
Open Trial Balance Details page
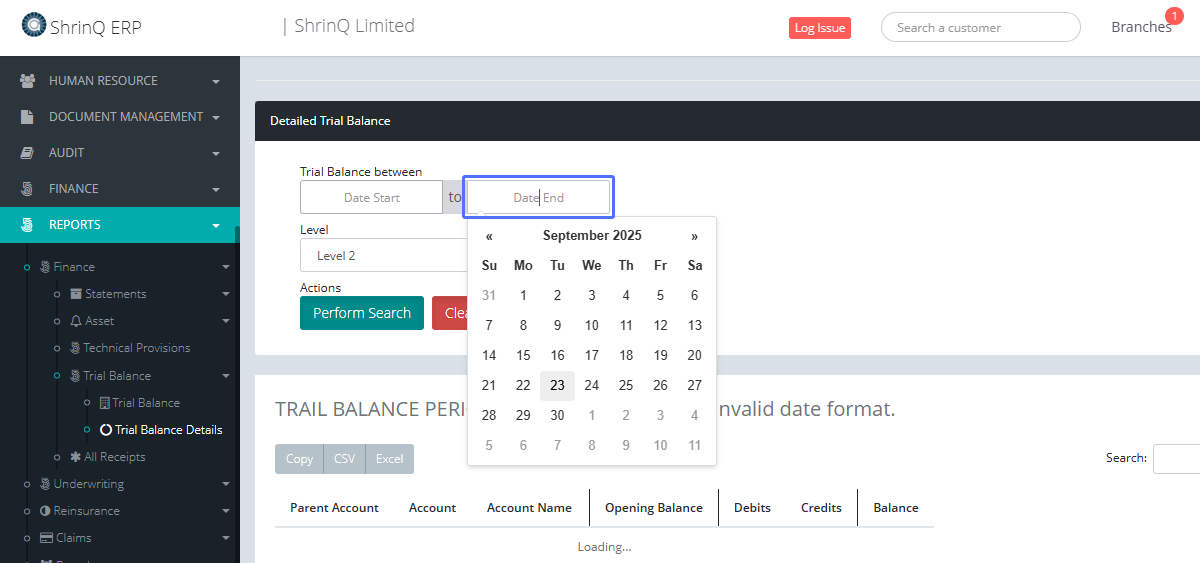(168, 430)
